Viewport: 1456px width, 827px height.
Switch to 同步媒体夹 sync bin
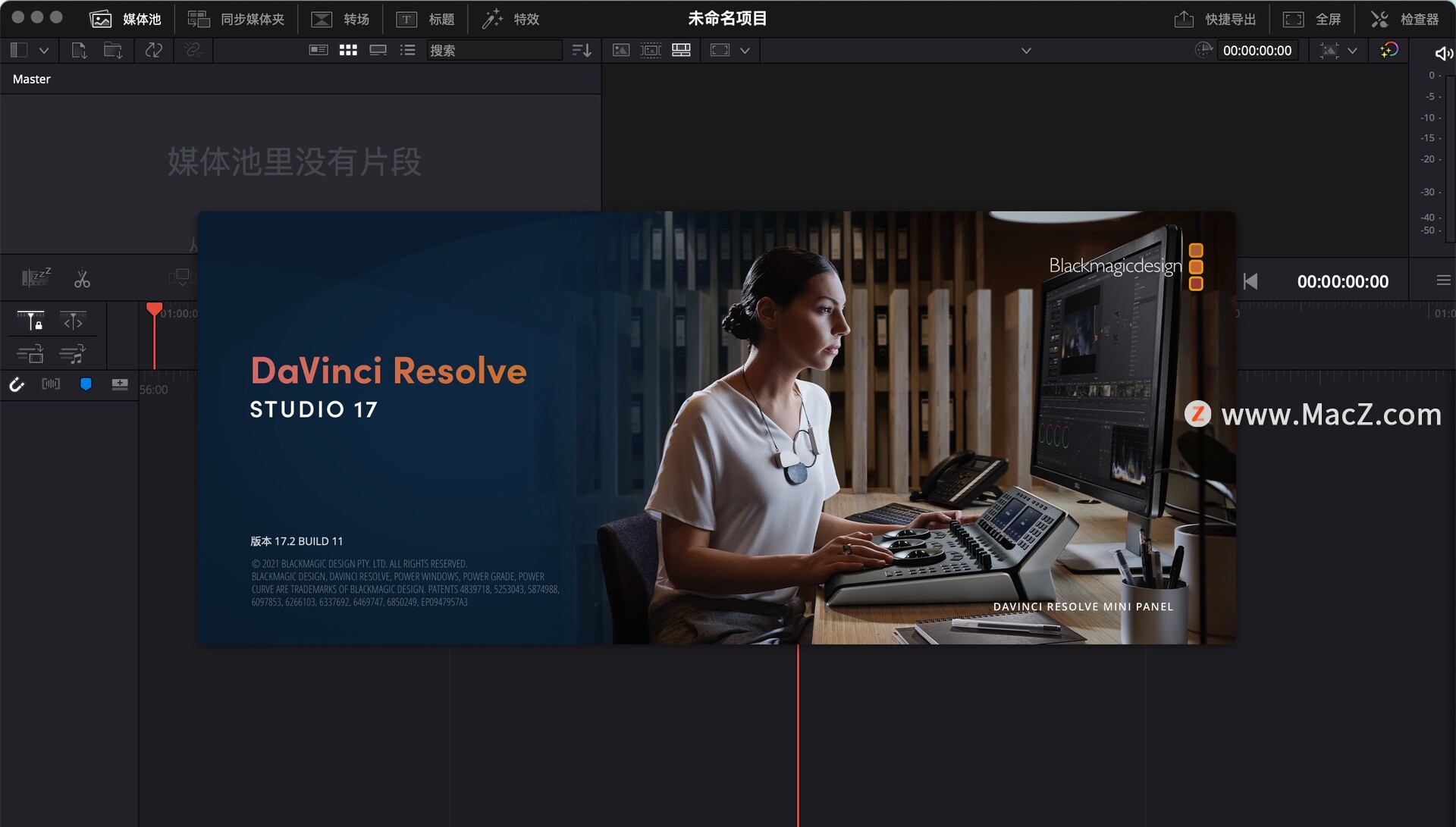236,19
